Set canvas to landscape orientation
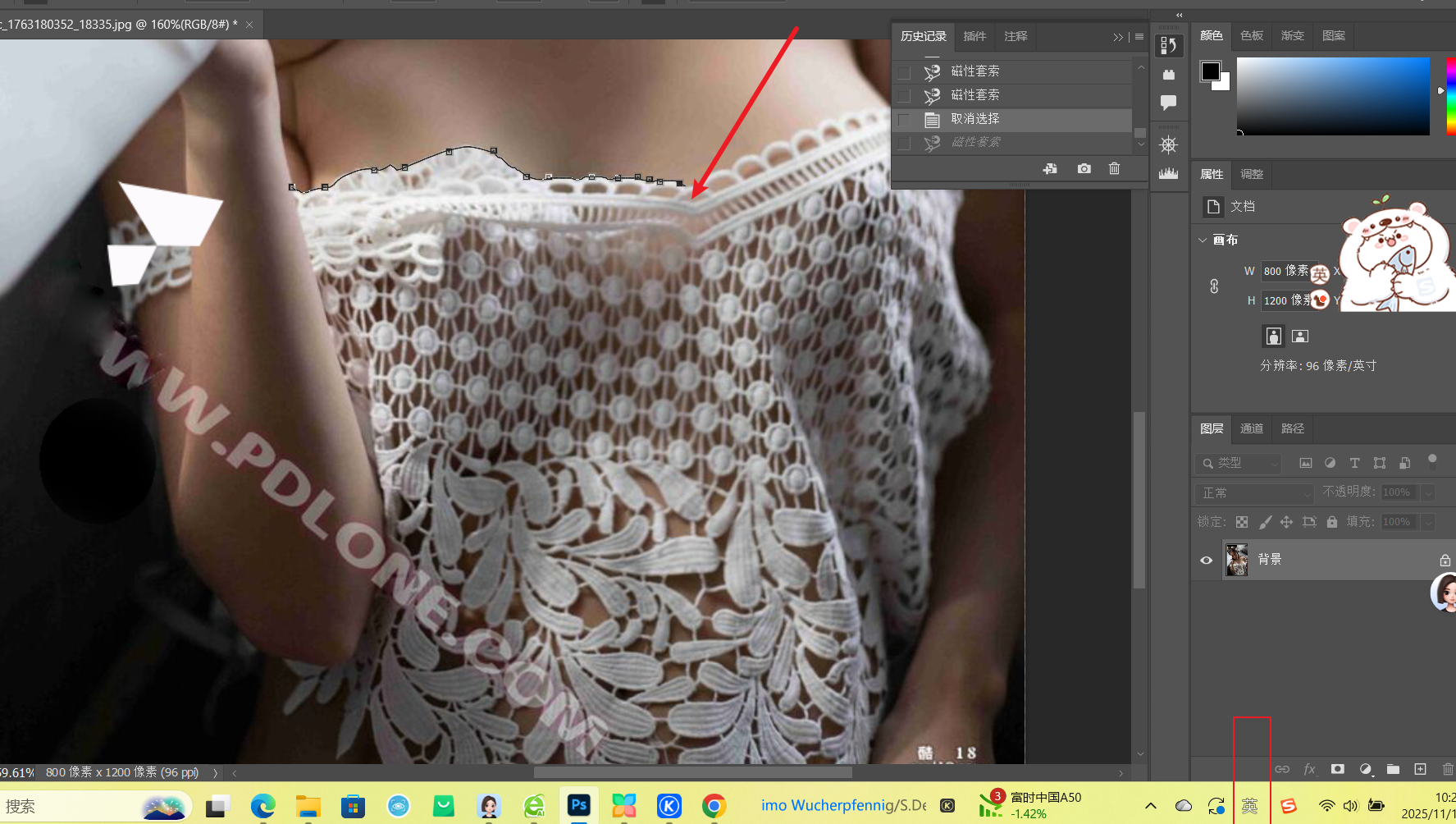The width and height of the screenshot is (1456, 824). [1300, 336]
